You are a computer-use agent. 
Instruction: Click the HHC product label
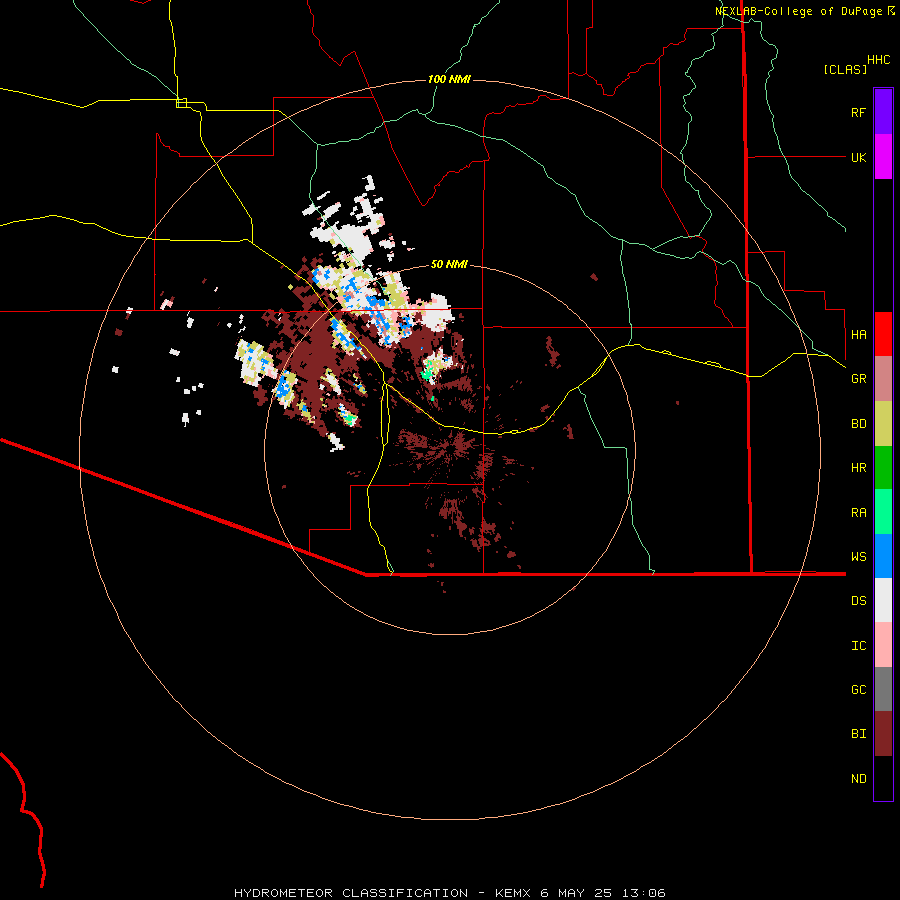[879, 60]
